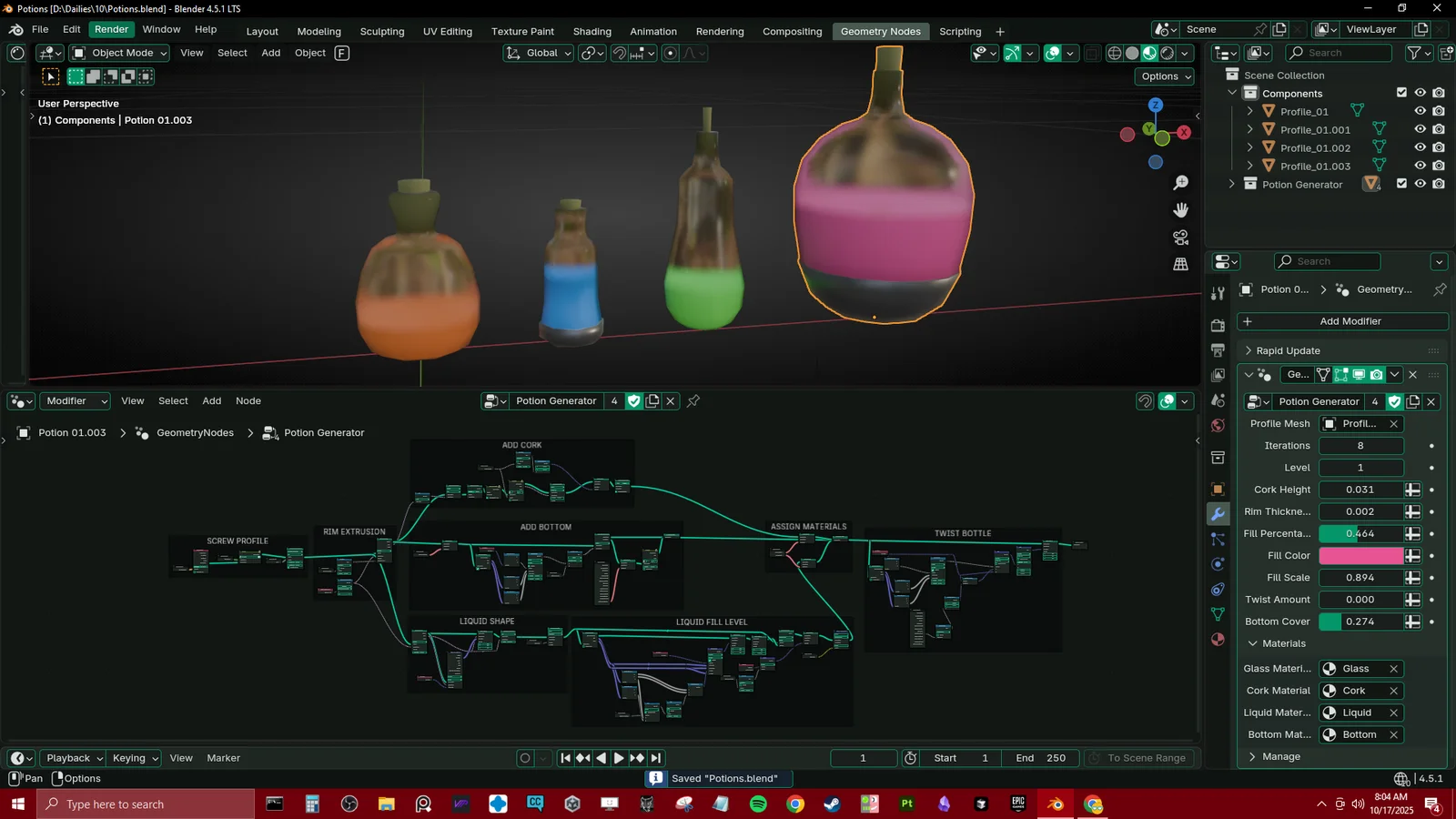This screenshot has width=1456, height=819.
Task: Uncheck the Components collection exclude checkbox
Action: (x=1401, y=93)
